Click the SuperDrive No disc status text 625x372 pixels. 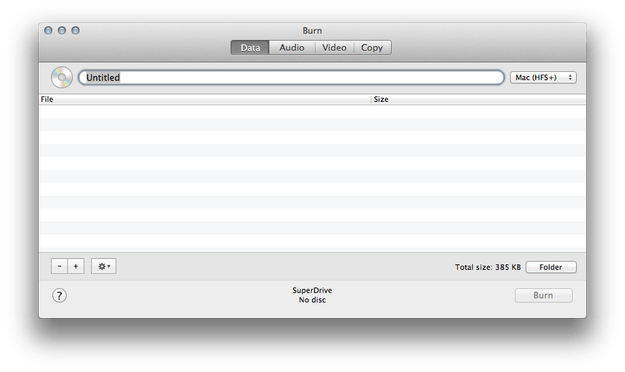pyautogui.click(x=312, y=295)
